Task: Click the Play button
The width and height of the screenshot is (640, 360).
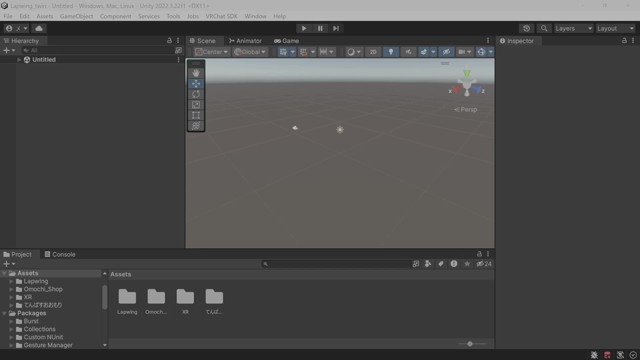Action: click(x=304, y=29)
